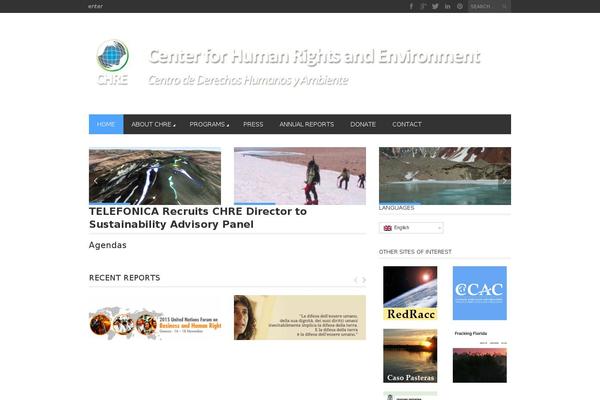Open the Caso Pasteras thumbnail
This screenshot has width=600, height=400.
(x=410, y=356)
